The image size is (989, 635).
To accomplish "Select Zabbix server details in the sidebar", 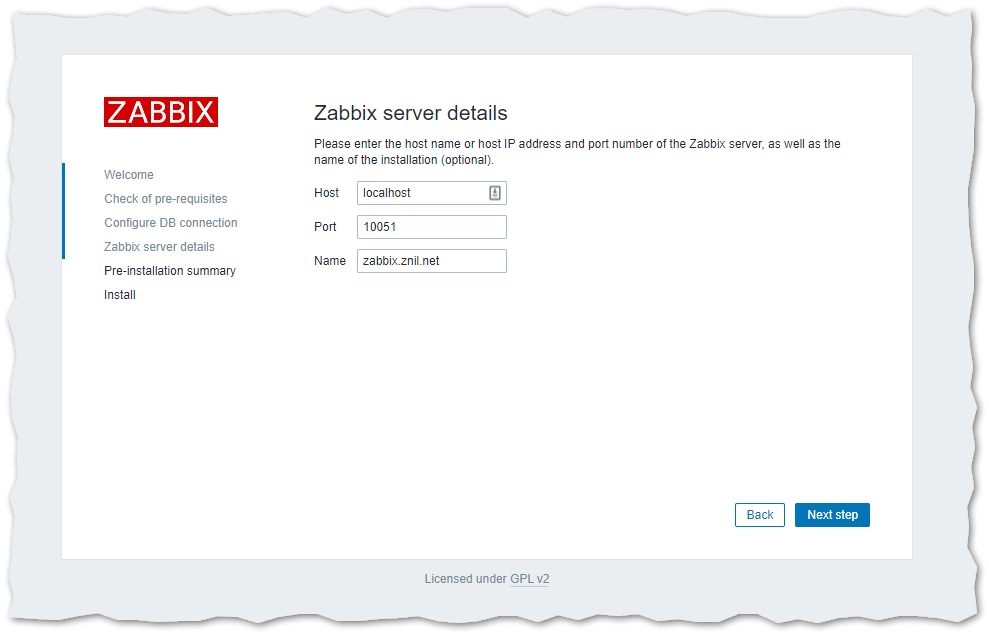I will tap(159, 247).
